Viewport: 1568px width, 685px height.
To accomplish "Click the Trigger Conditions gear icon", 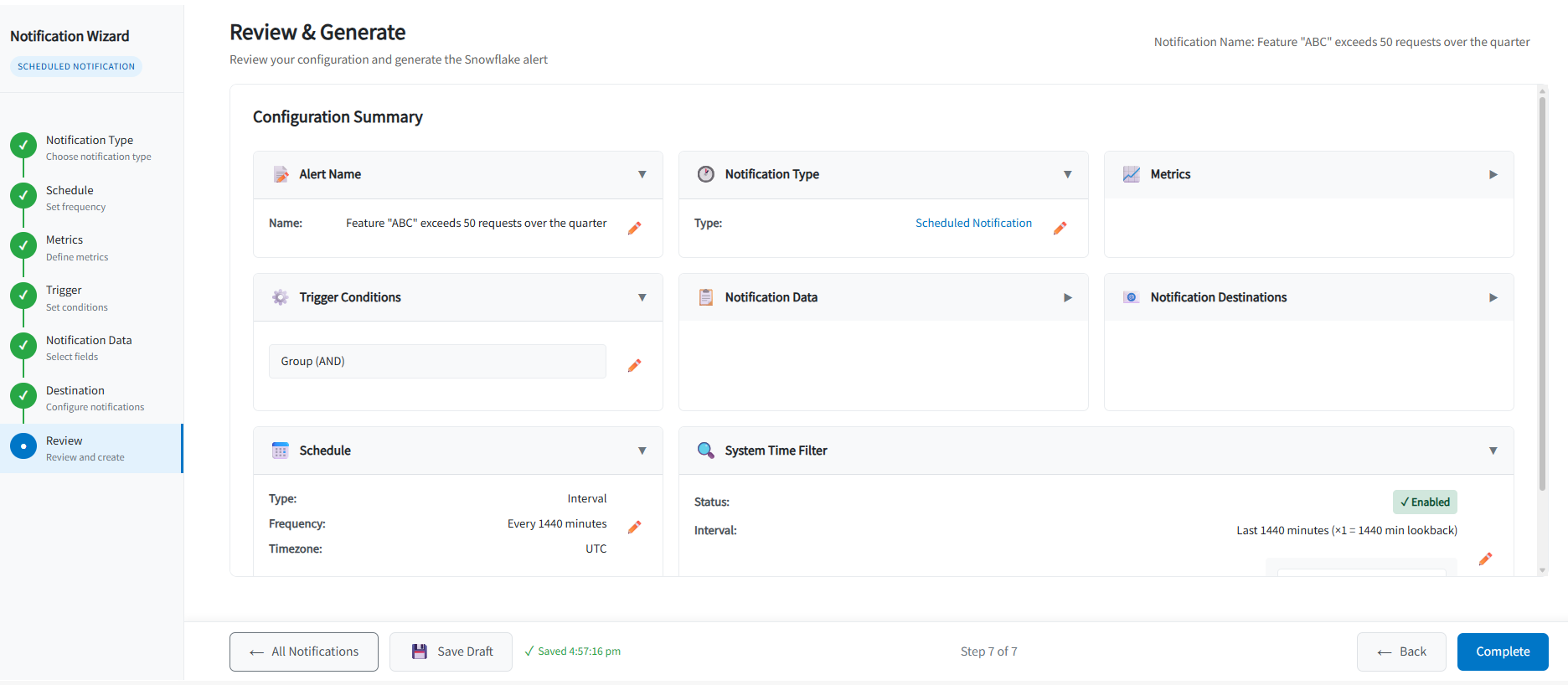I will click(x=281, y=297).
